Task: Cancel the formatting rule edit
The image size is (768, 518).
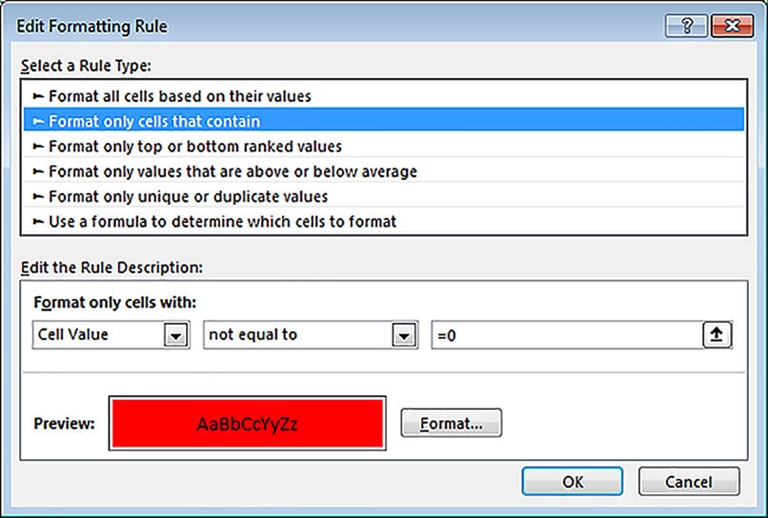Action: pos(688,481)
